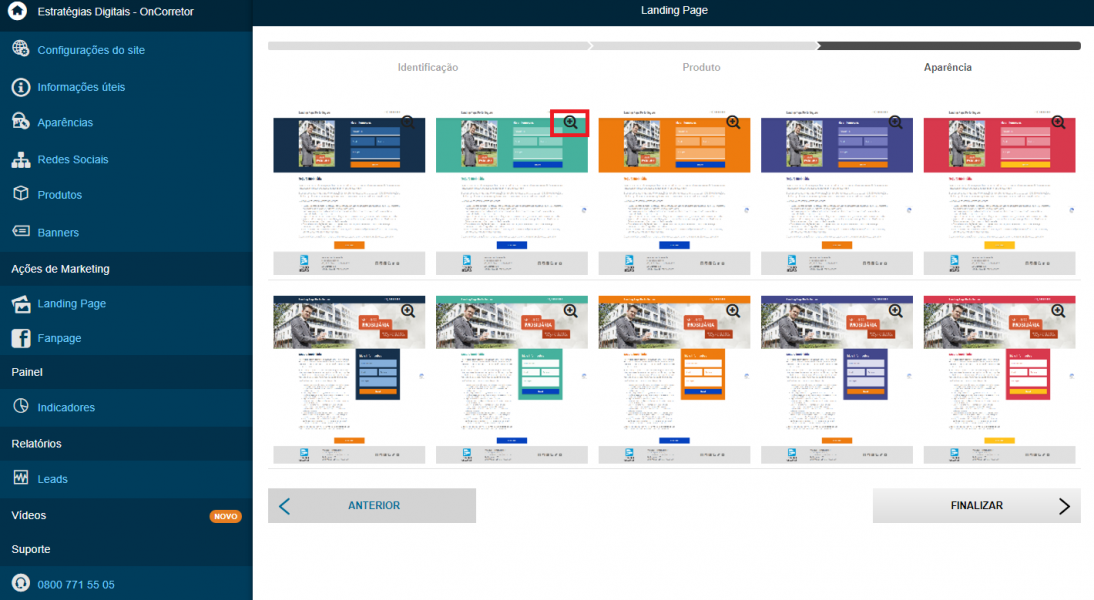Screen dimensions: 1094x600
Task: Zoom preview of the orange top-row template
Action: tap(733, 123)
